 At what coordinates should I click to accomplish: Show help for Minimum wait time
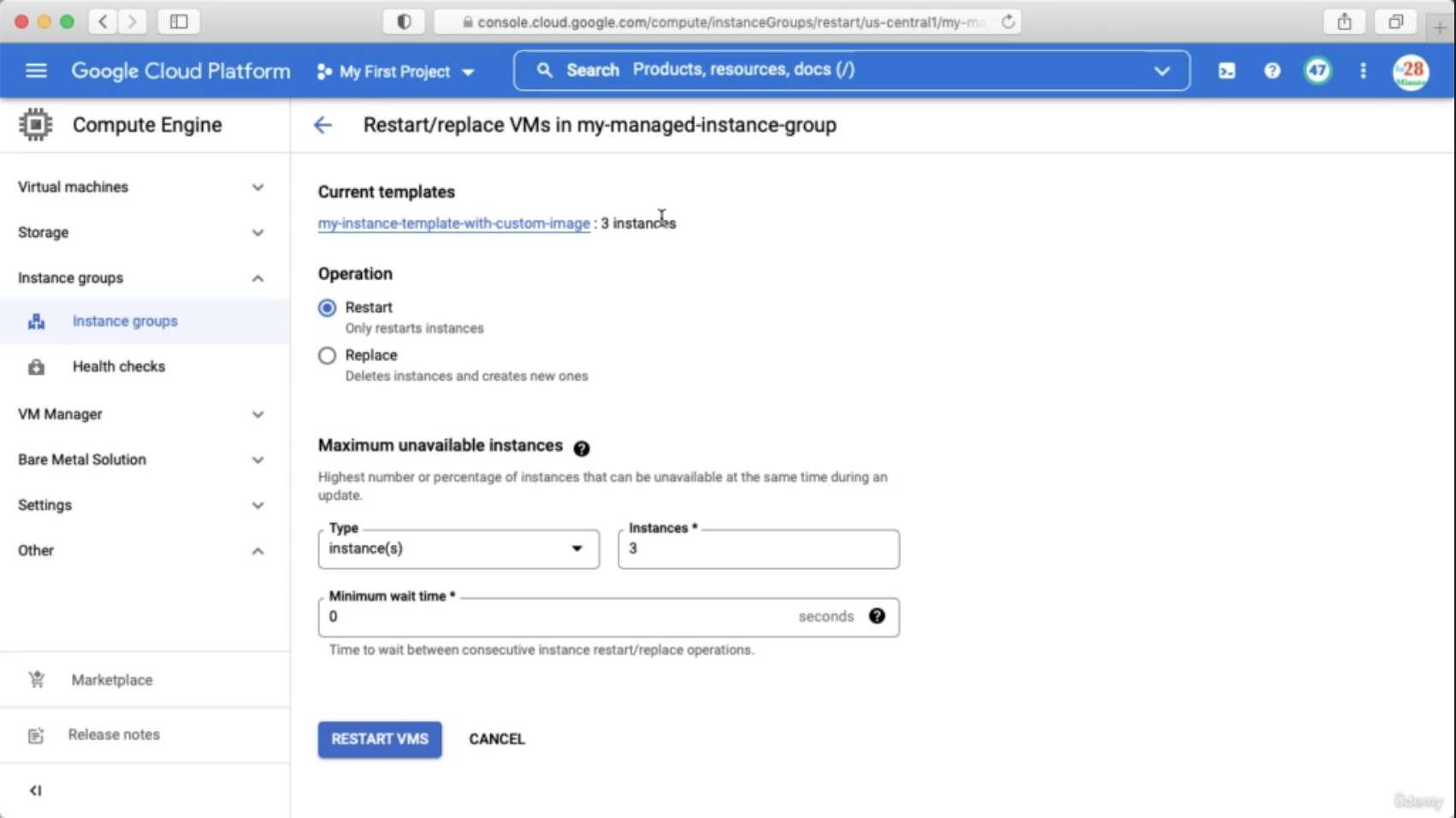pyautogui.click(x=877, y=616)
